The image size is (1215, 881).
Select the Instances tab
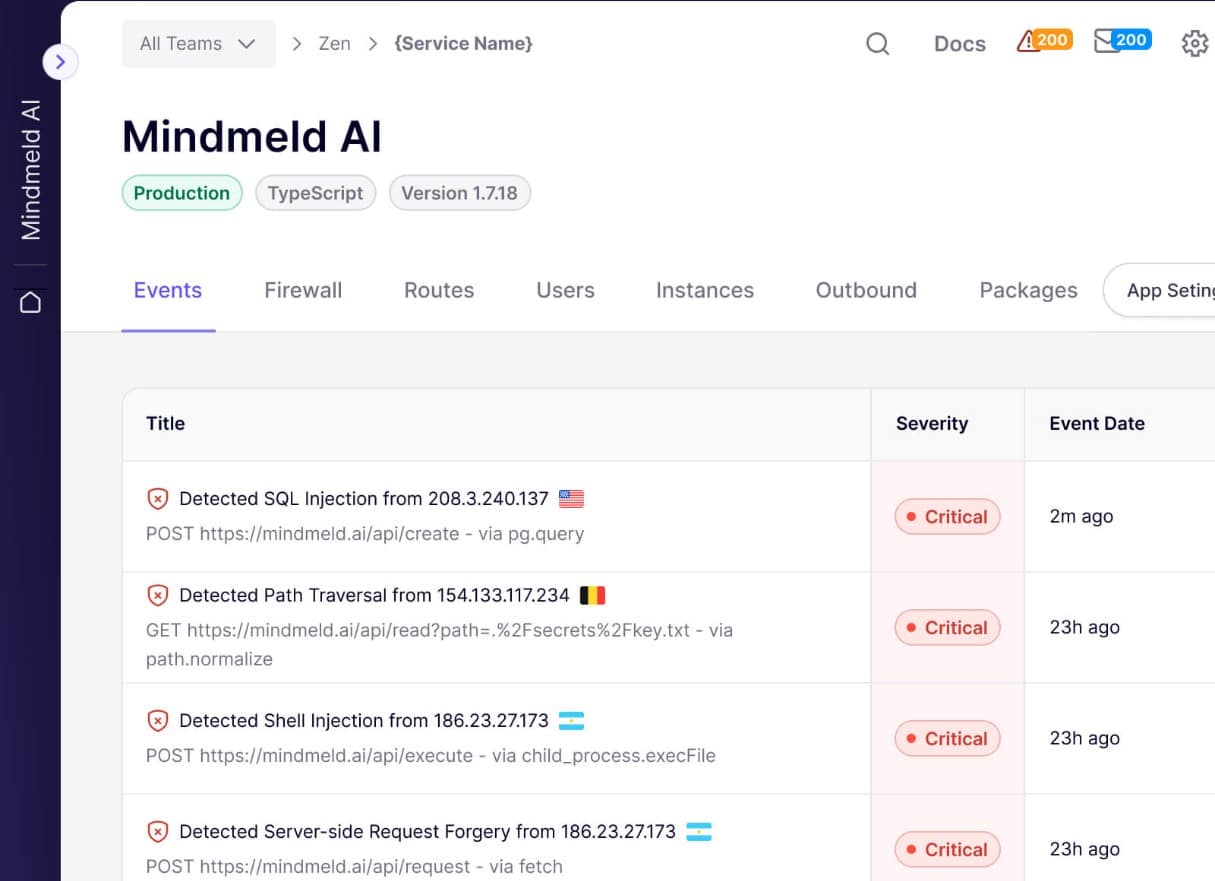pyautogui.click(x=704, y=290)
